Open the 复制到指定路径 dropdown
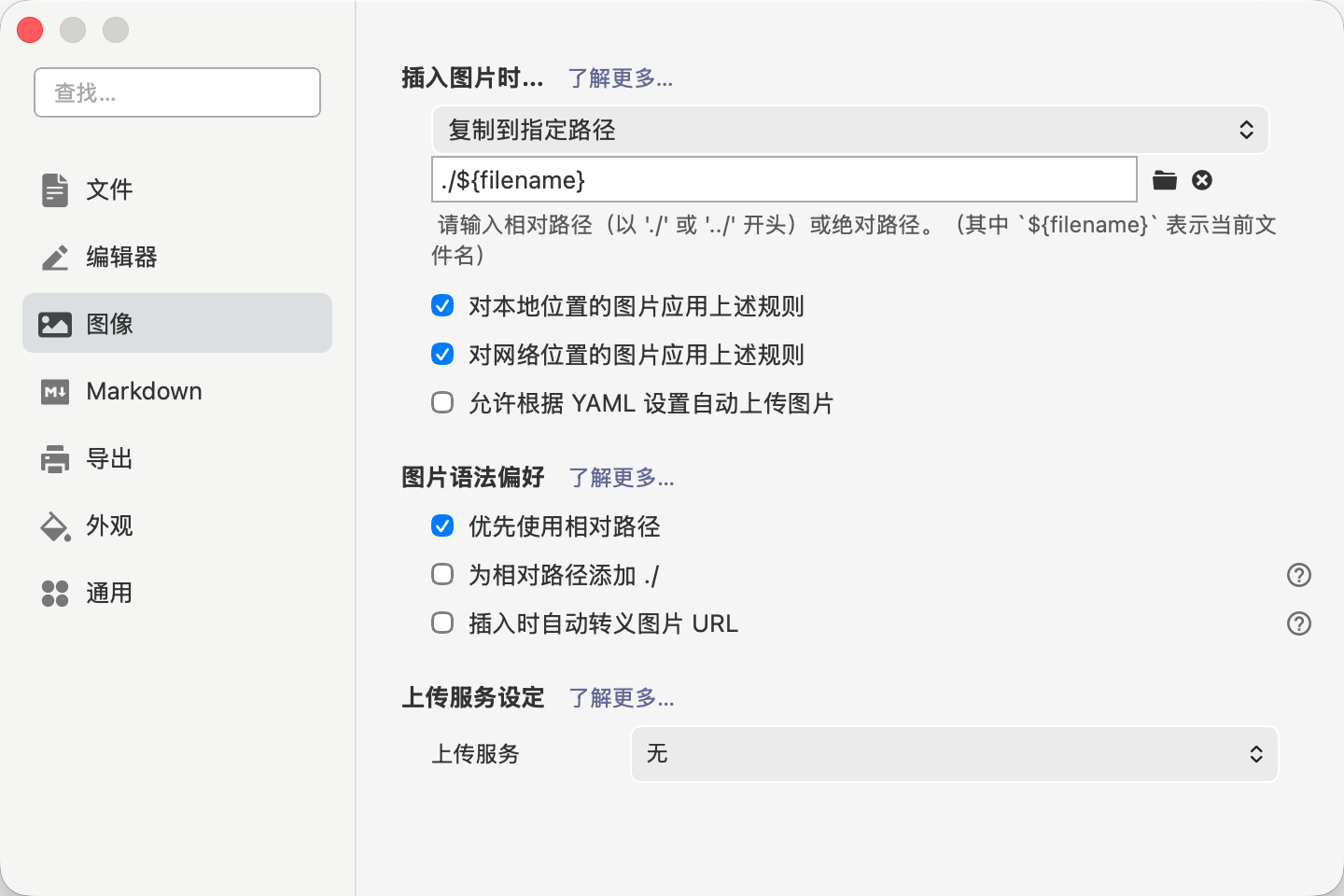 pos(849,130)
